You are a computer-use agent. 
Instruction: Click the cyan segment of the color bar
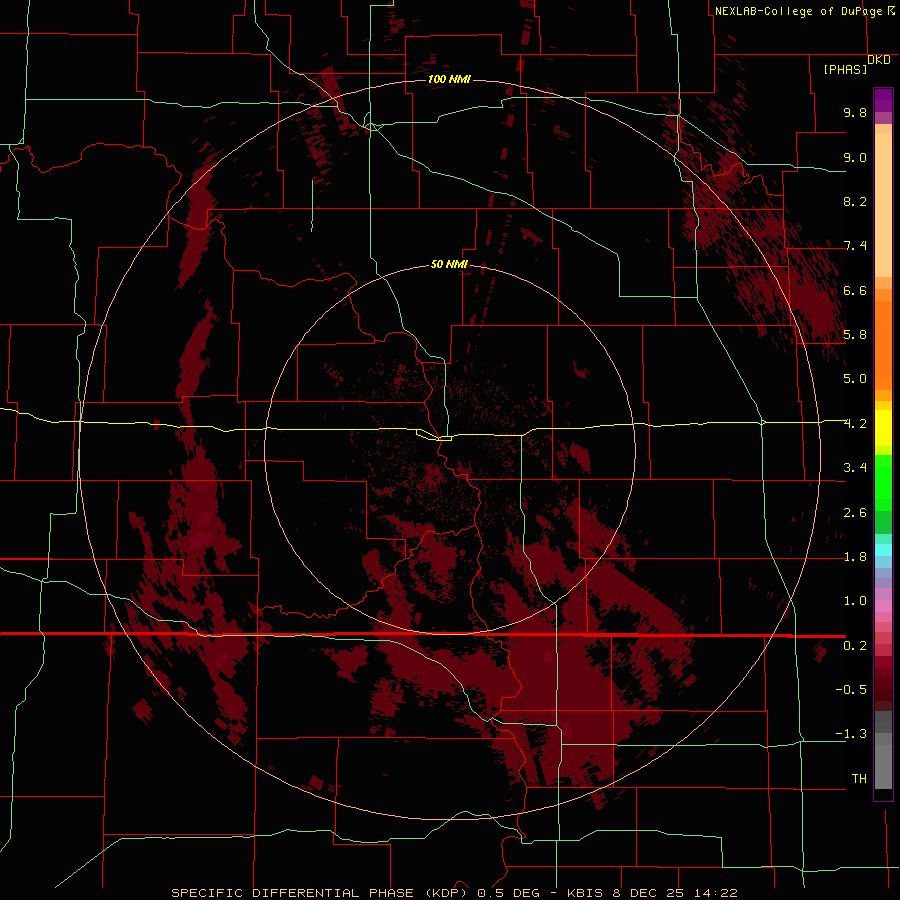click(883, 550)
